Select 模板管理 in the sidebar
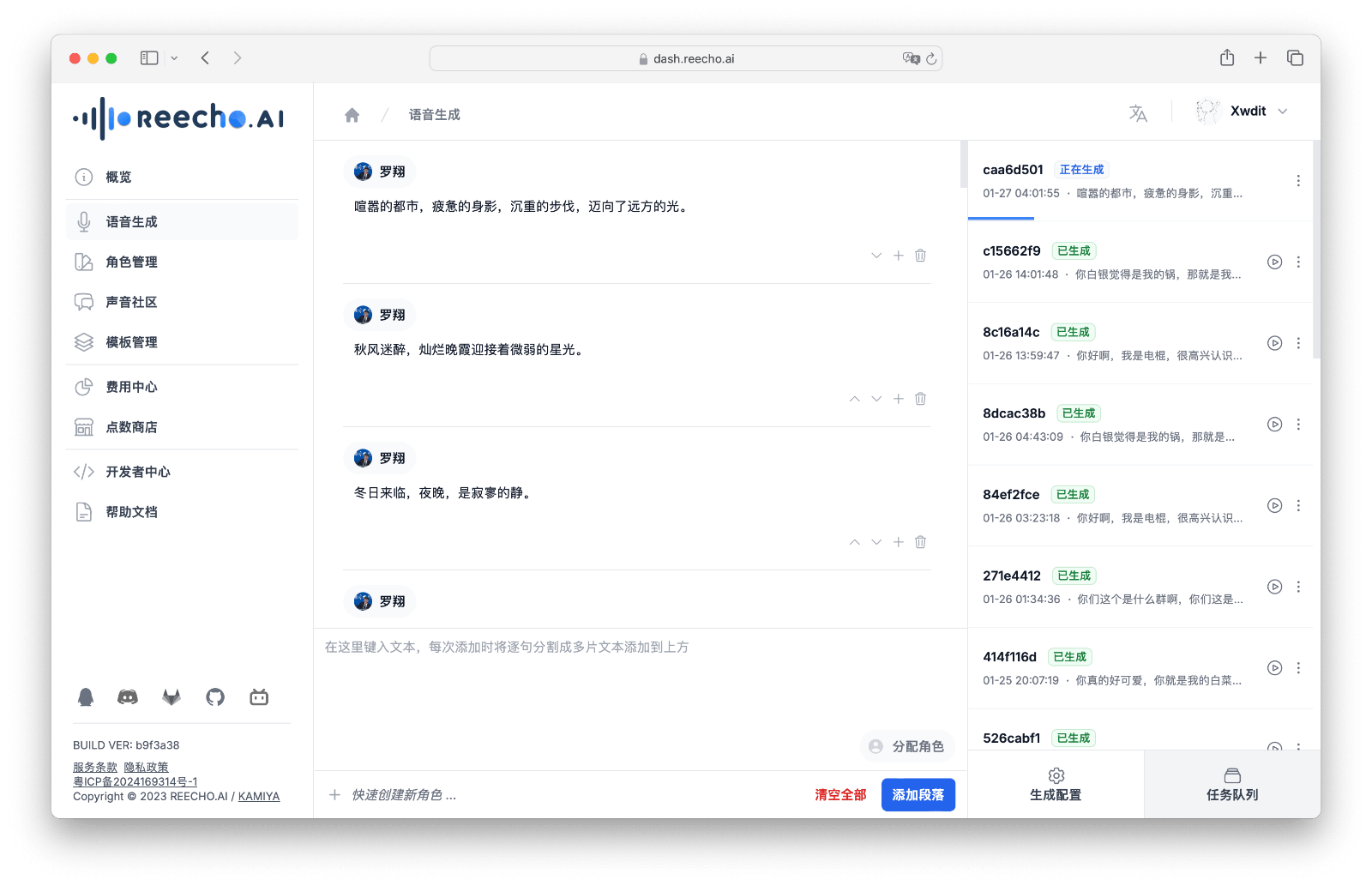 coord(131,341)
